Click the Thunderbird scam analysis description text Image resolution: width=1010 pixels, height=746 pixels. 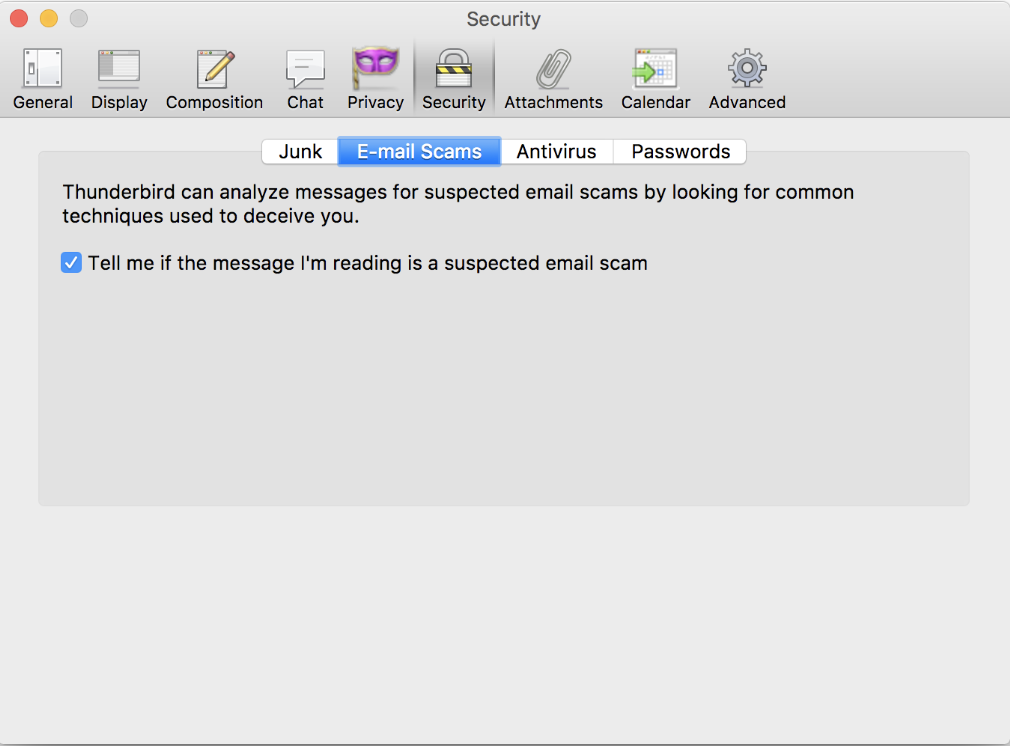pyautogui.click(x=457, y=203)
